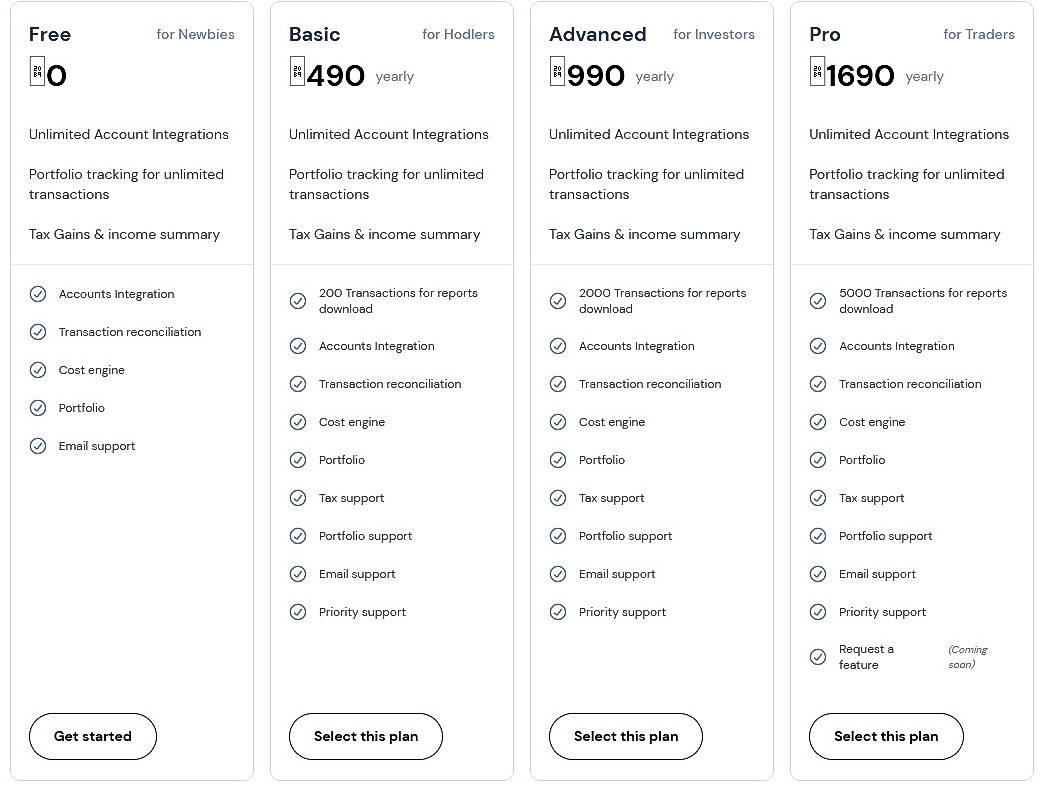Click the checkmark next to Basic's Tax support
Screen dimensions: 1045x789
pyautogui.click(x=298, y=498)
